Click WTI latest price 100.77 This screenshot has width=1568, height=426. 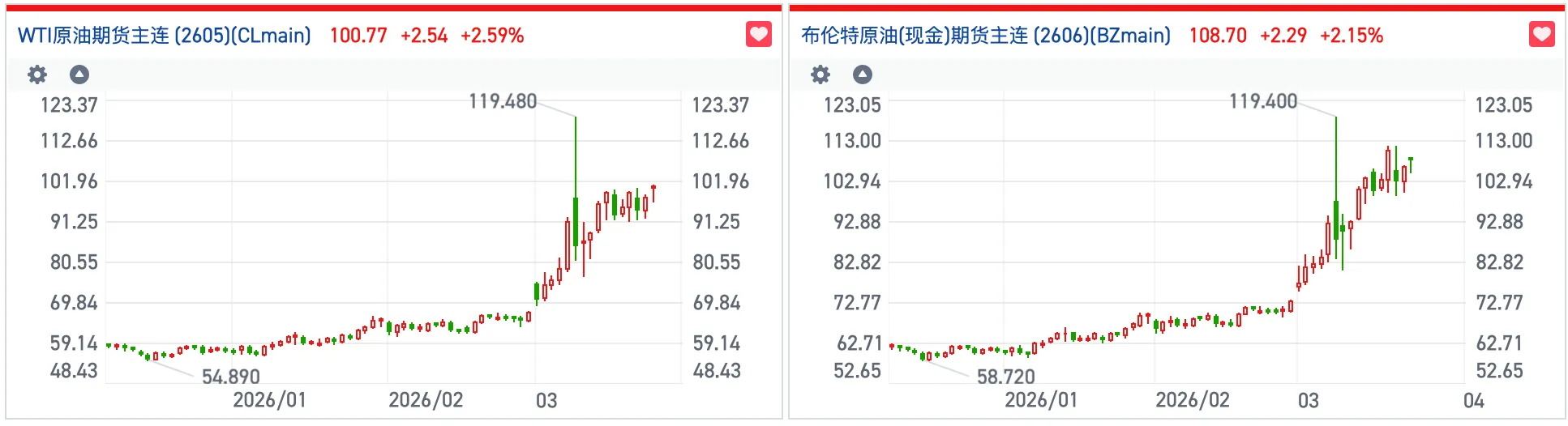pyautogui.click(x=358, y=36)
